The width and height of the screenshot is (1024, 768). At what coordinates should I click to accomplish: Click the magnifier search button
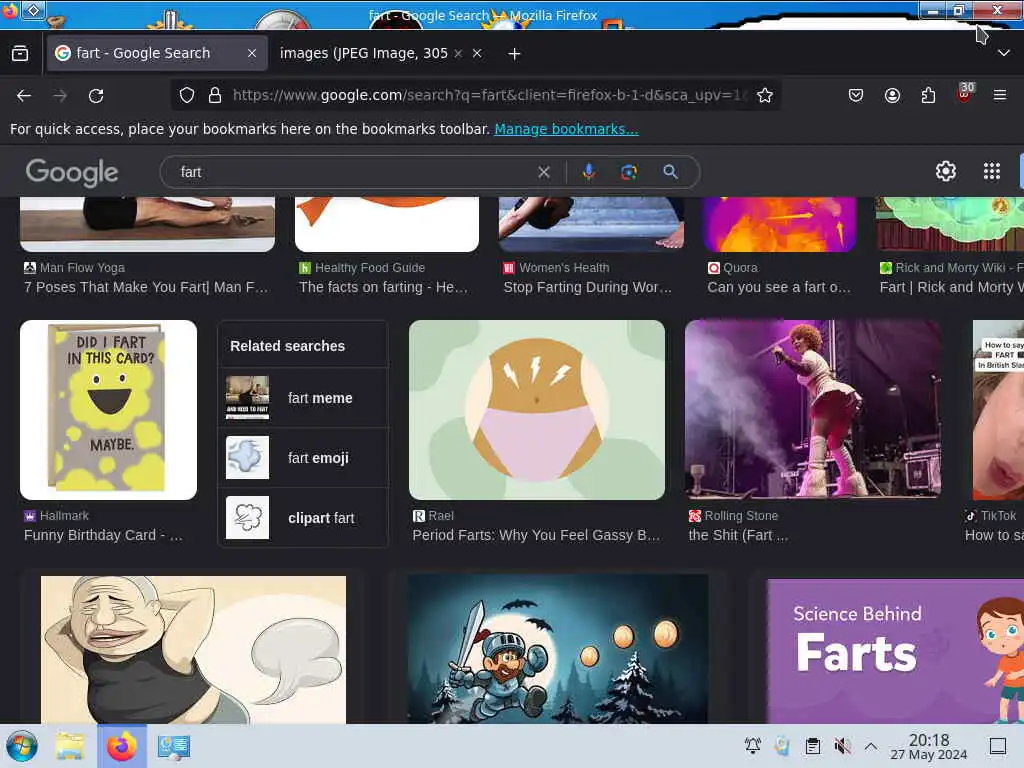670,172
